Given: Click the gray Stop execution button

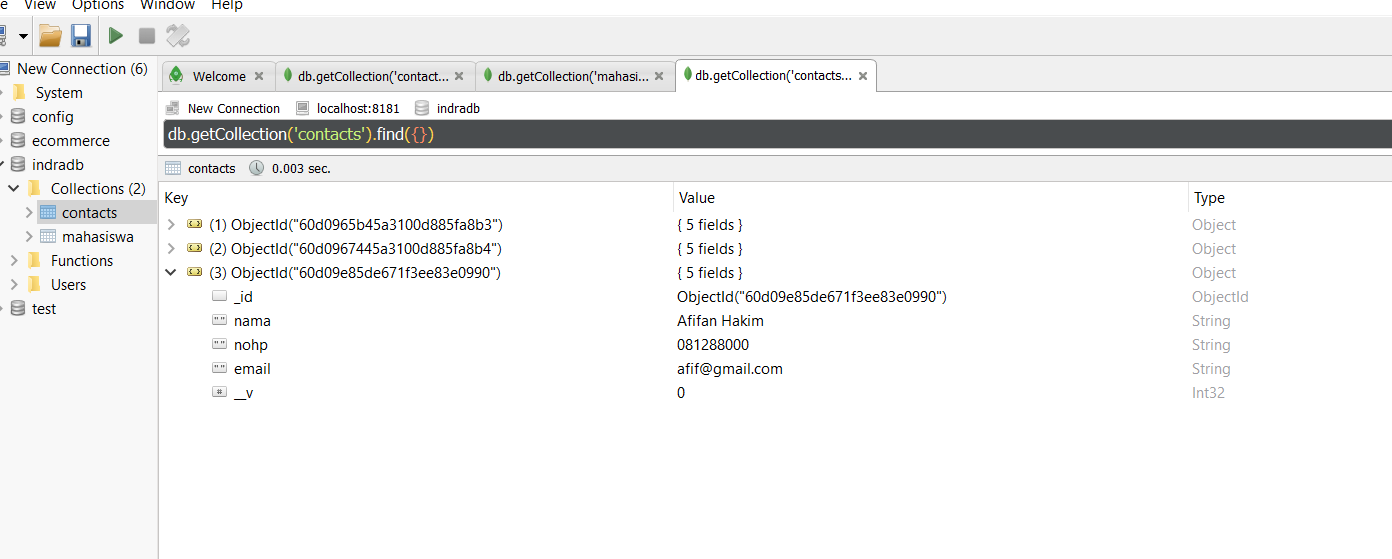Looking at the screenshot, I should (147, 36).
